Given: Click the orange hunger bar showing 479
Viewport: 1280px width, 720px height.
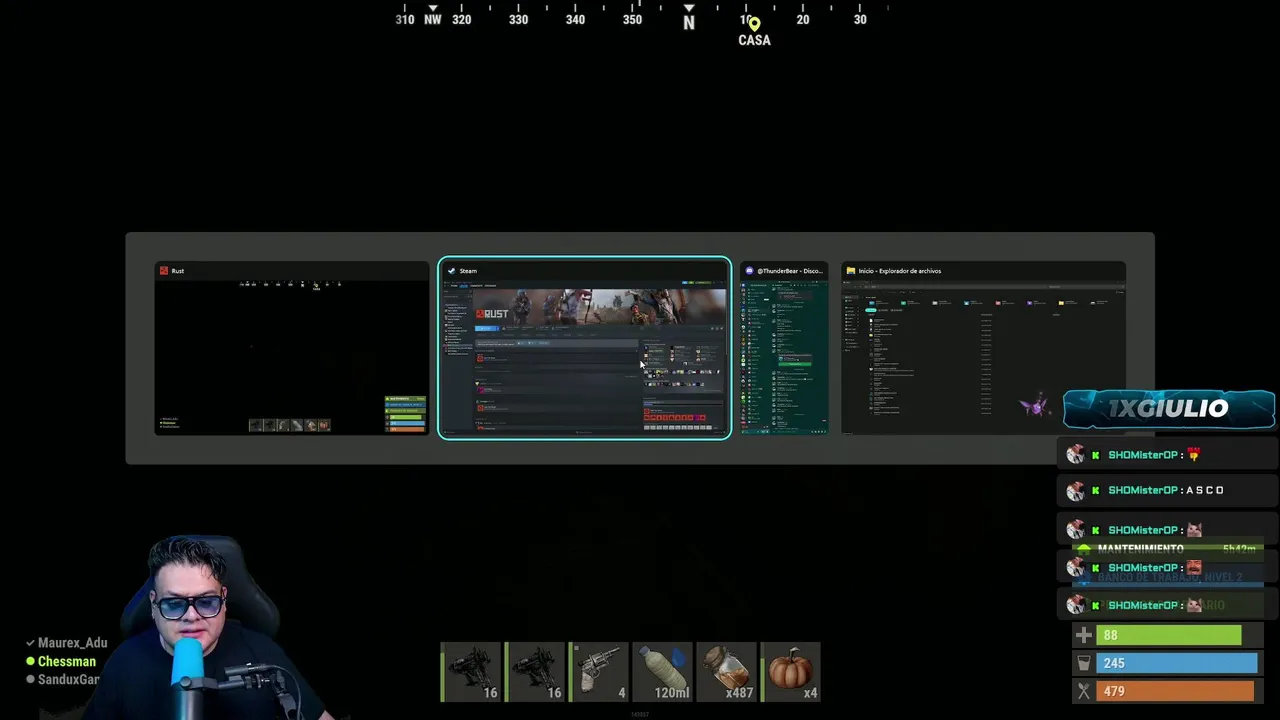Looking at the screenshot, I should click(x=1175, y=691).
